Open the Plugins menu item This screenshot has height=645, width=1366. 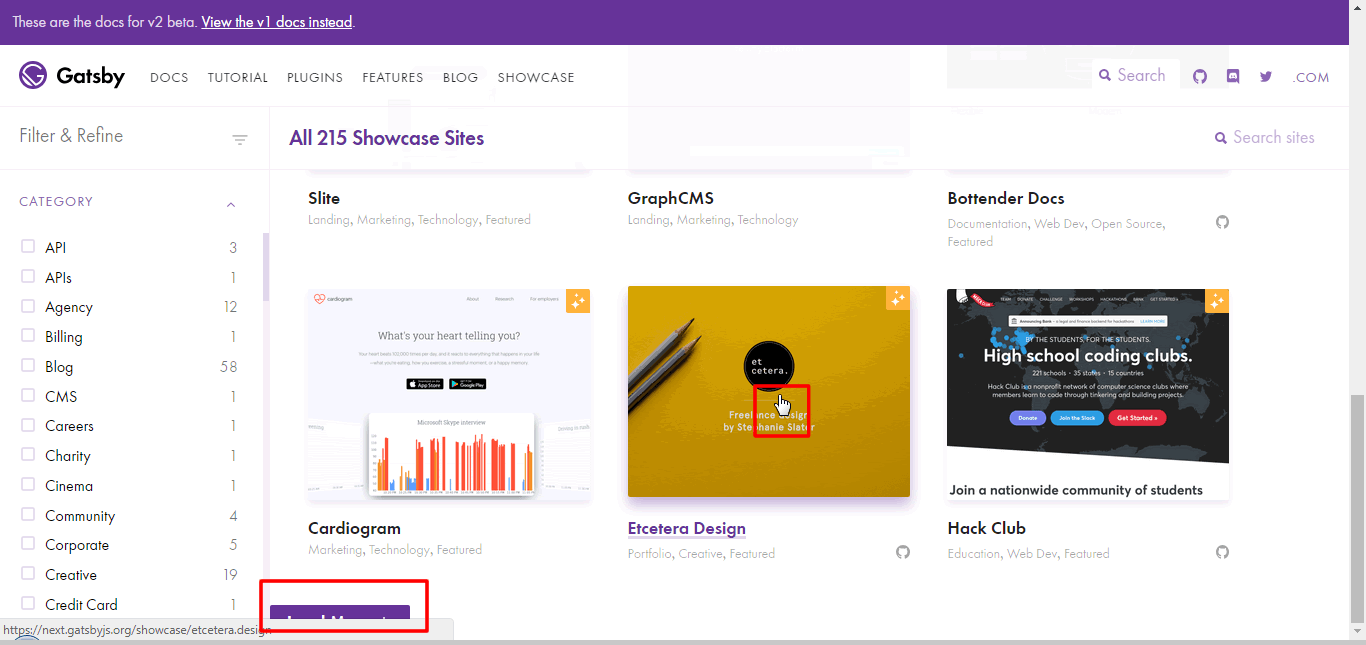coord(315,77)
